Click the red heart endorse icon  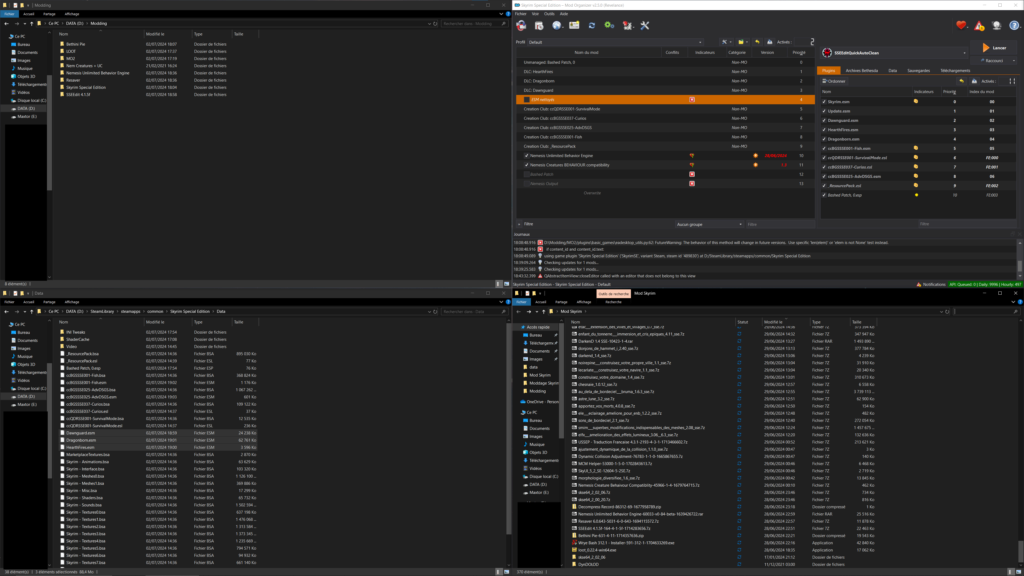961,25
